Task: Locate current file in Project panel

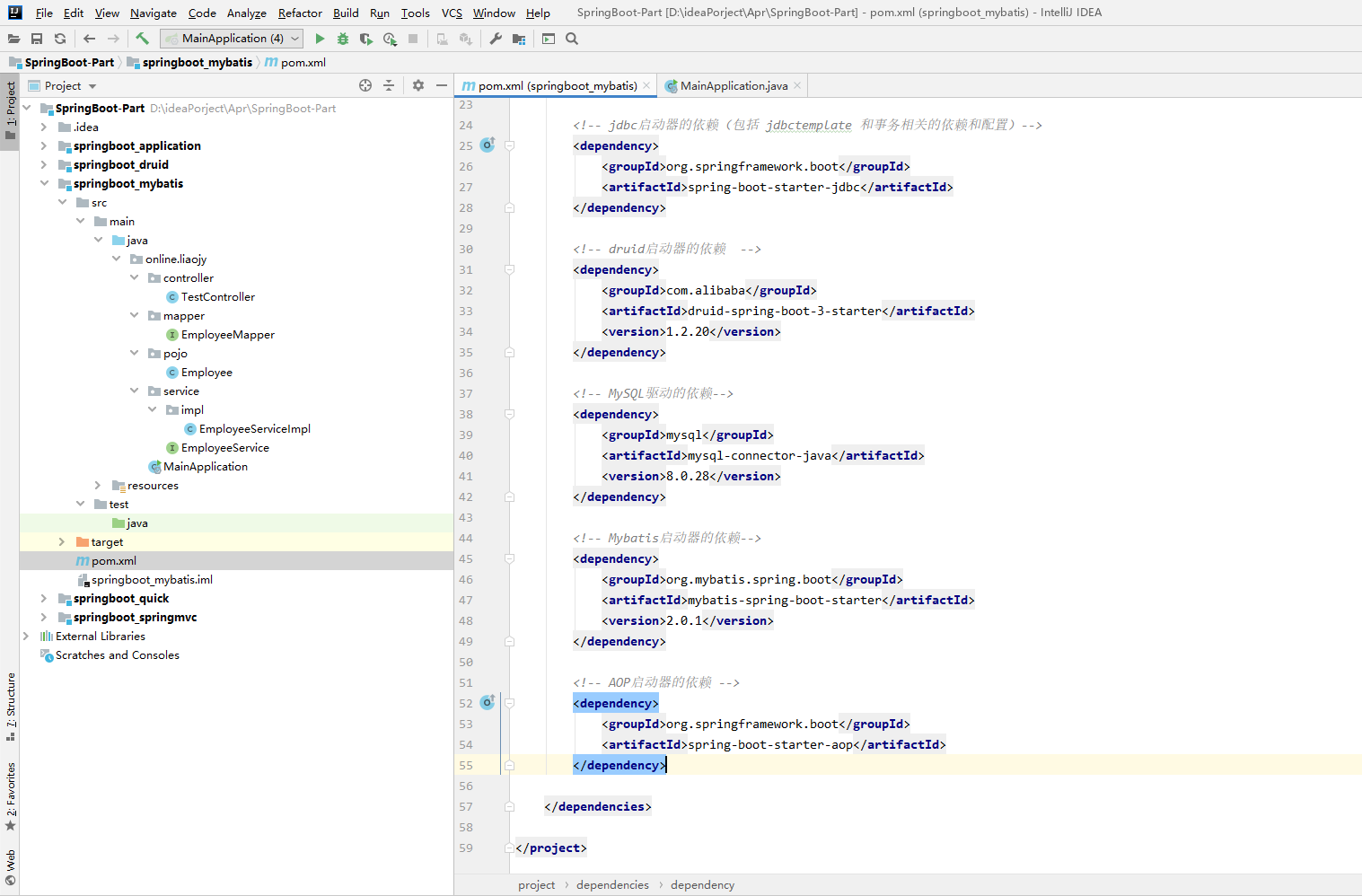Action: pos(365,85)
